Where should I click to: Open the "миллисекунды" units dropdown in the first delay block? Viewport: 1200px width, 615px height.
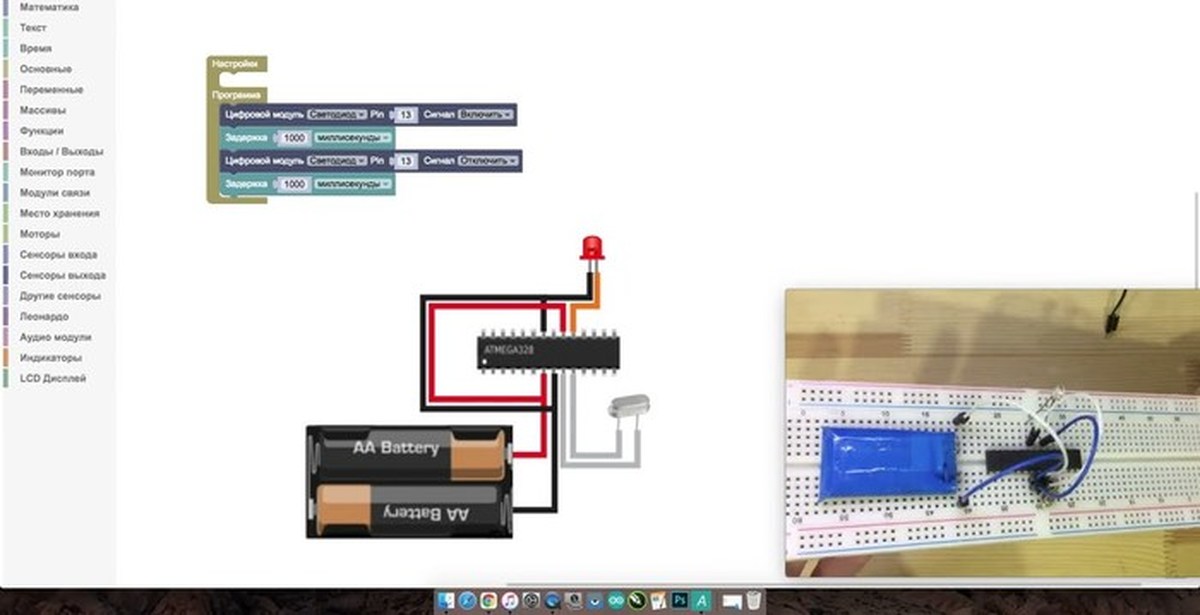(350, 137)
